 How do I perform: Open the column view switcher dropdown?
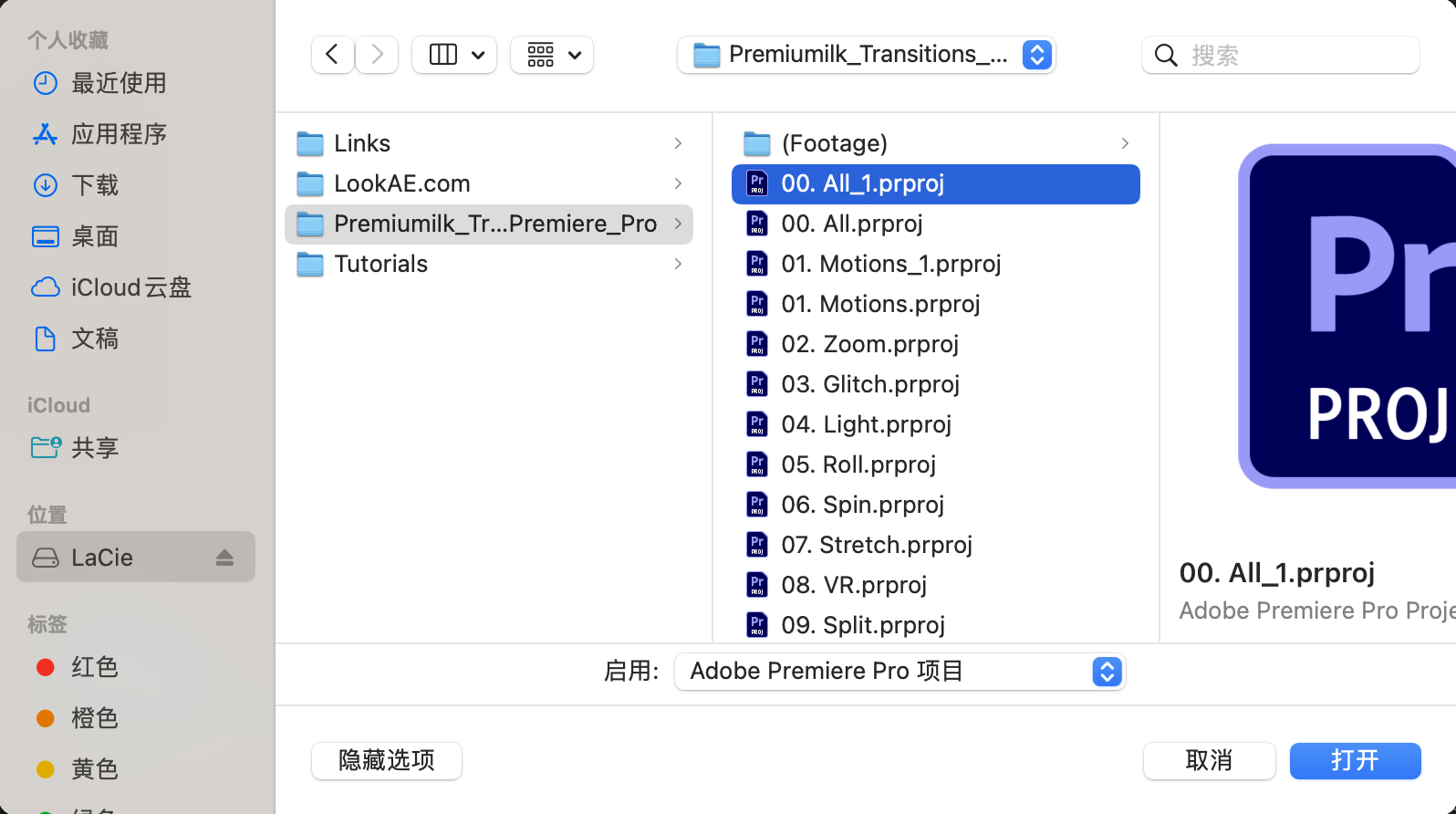[x=454, y=55]
